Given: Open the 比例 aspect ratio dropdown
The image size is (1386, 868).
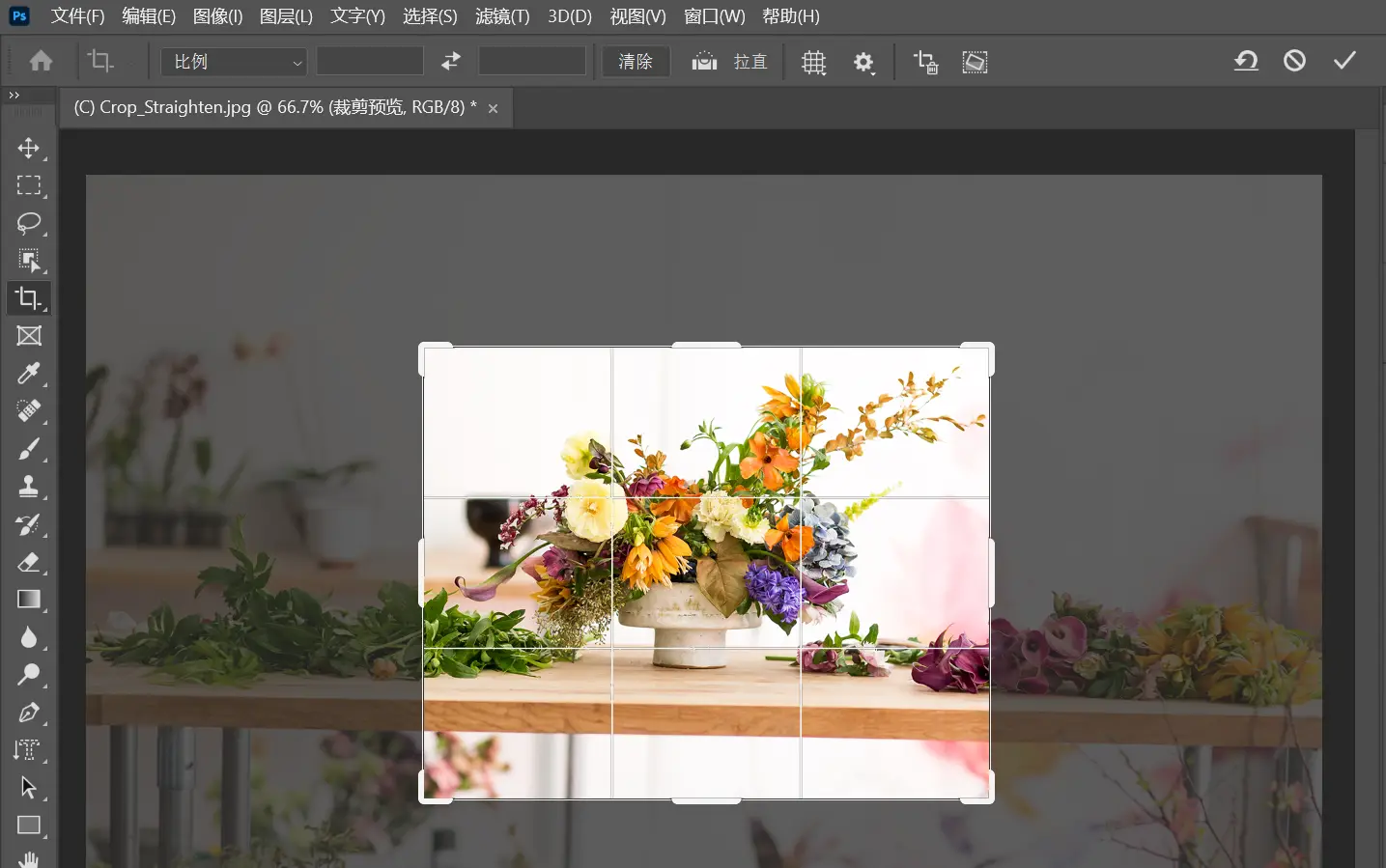Looking at the screenshot, I should click(x=234, y=62).
